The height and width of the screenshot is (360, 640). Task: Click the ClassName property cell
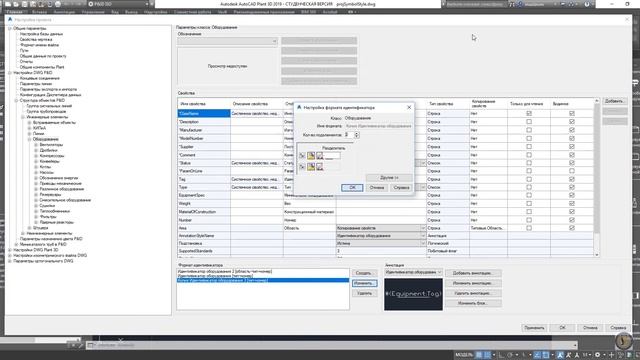coord(204,113)
